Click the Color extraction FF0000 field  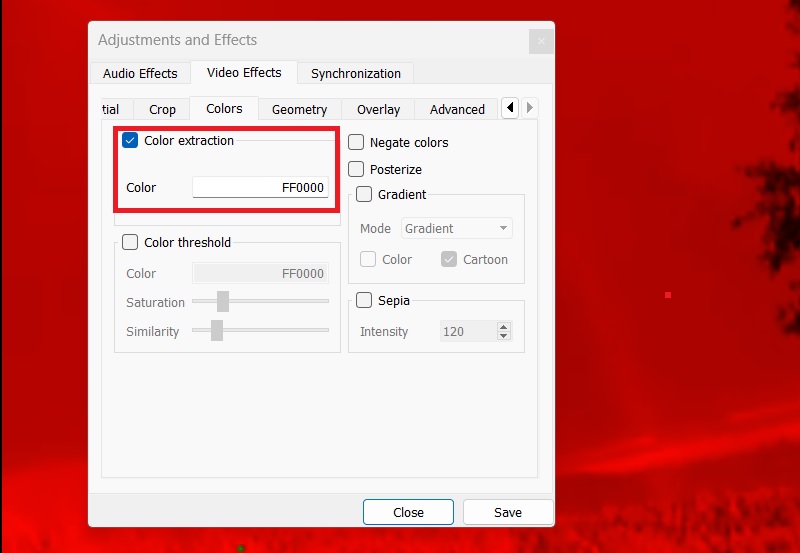[261, 187]
